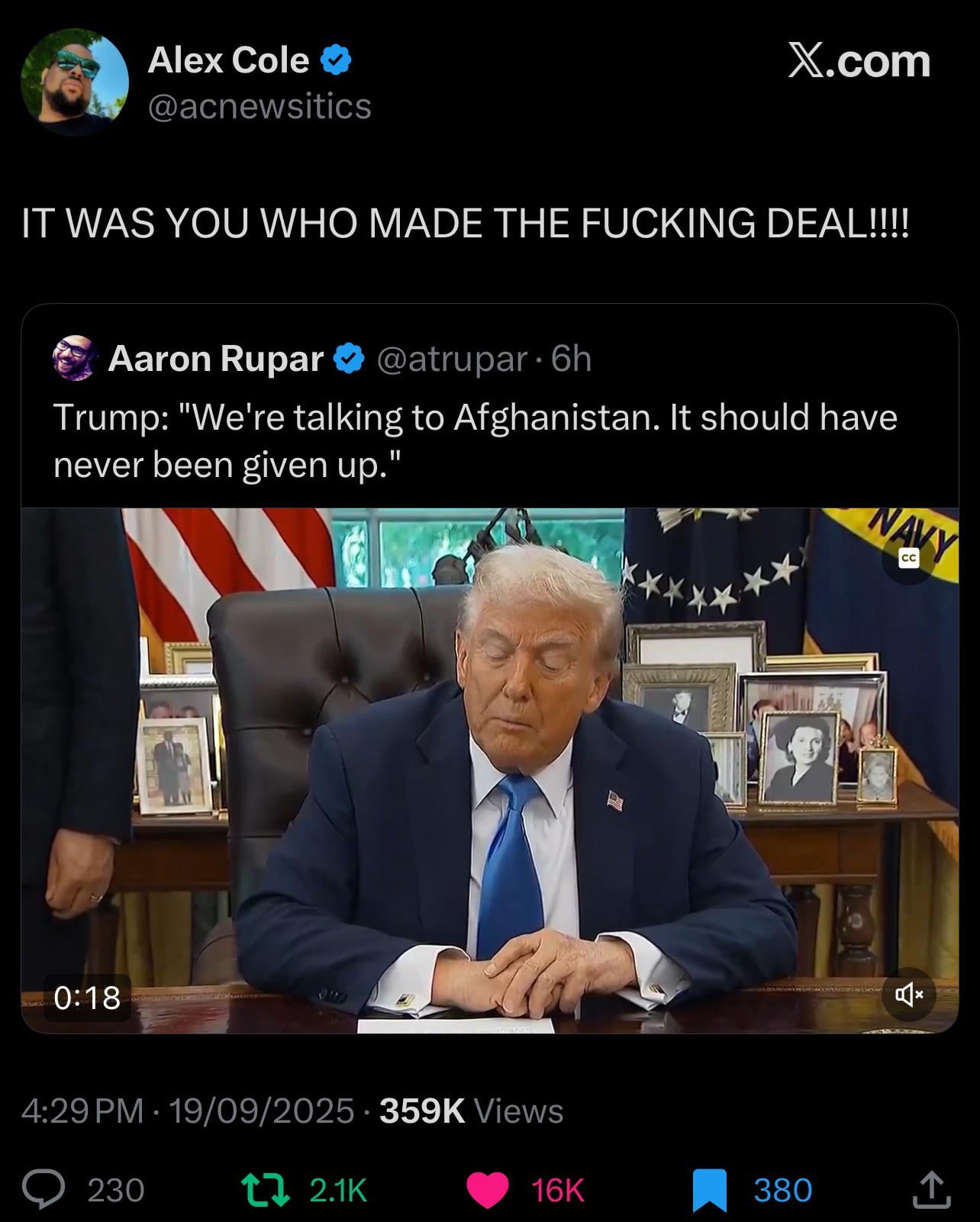
Task: Enable closed captions with CC icon
Action: click(908, 559)
